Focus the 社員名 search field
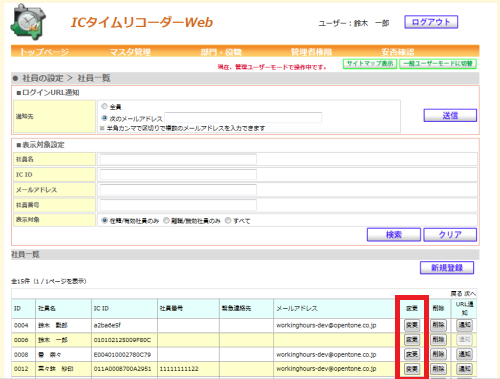Image resolution: width=500 pixels, height=379 pixels. click(x=178, y=159)
